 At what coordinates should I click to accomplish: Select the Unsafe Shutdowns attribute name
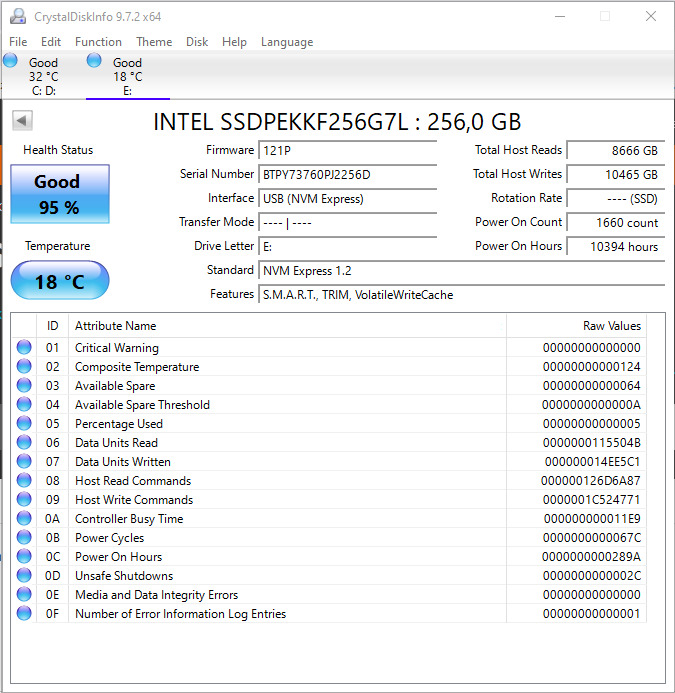pos(124,576)
